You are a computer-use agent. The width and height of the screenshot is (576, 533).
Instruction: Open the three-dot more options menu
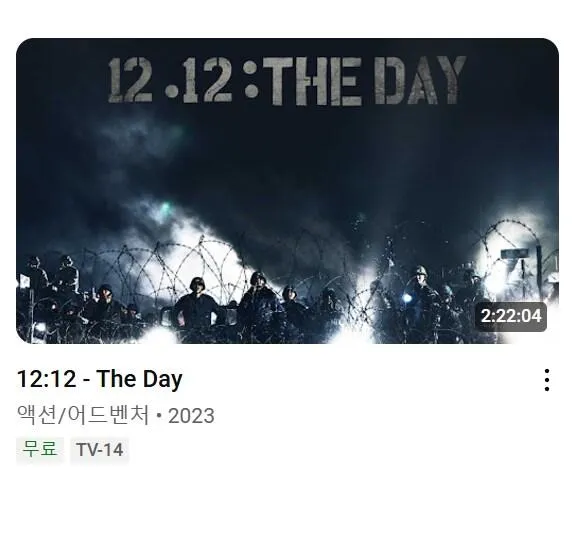[547, 380]
